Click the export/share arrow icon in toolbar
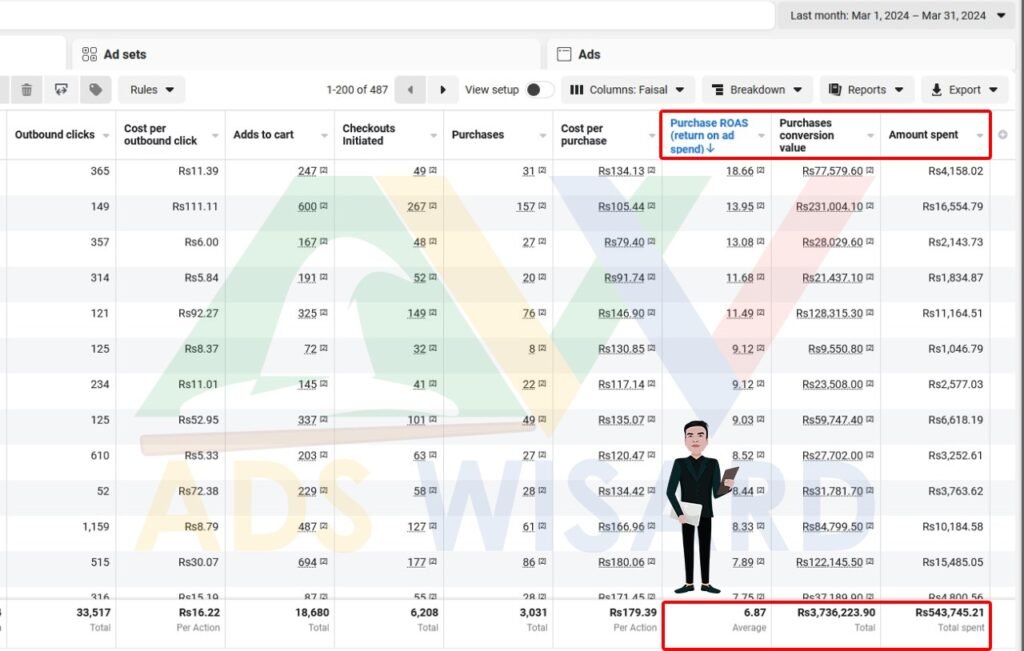Viewport: 1024px width, 651px height. tap(61, 89)
